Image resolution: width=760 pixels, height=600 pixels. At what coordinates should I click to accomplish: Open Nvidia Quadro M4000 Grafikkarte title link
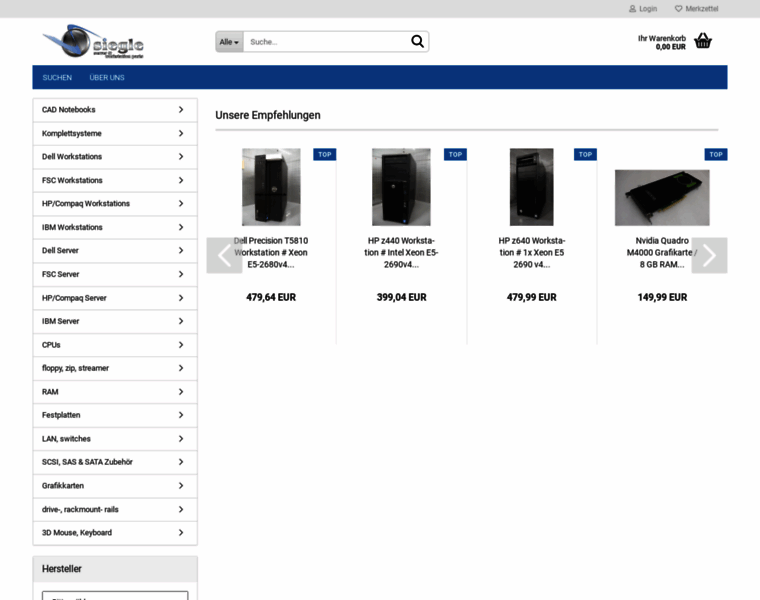(662, 253)
